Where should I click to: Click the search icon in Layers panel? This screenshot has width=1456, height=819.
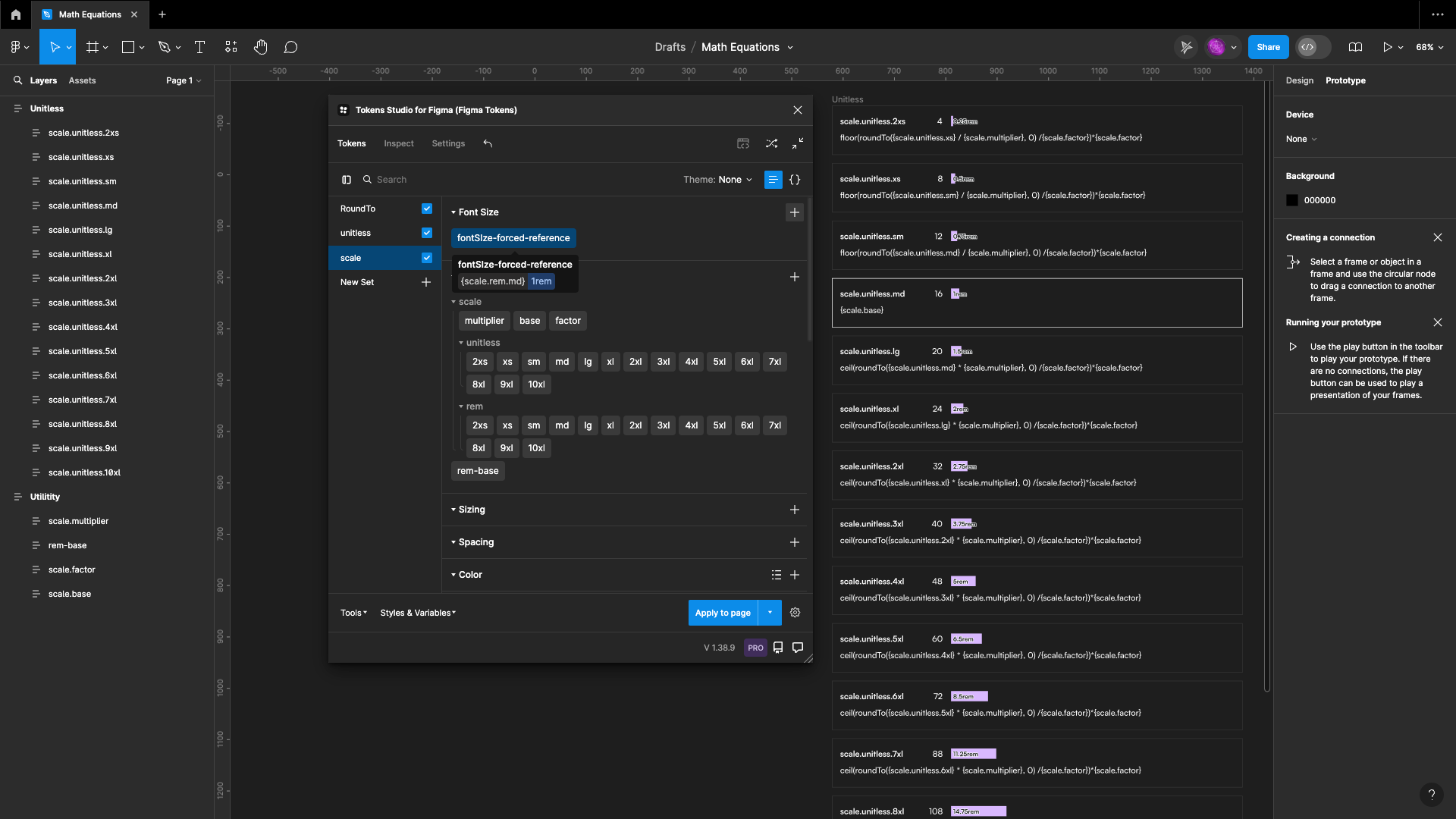(x=17, y=80)
